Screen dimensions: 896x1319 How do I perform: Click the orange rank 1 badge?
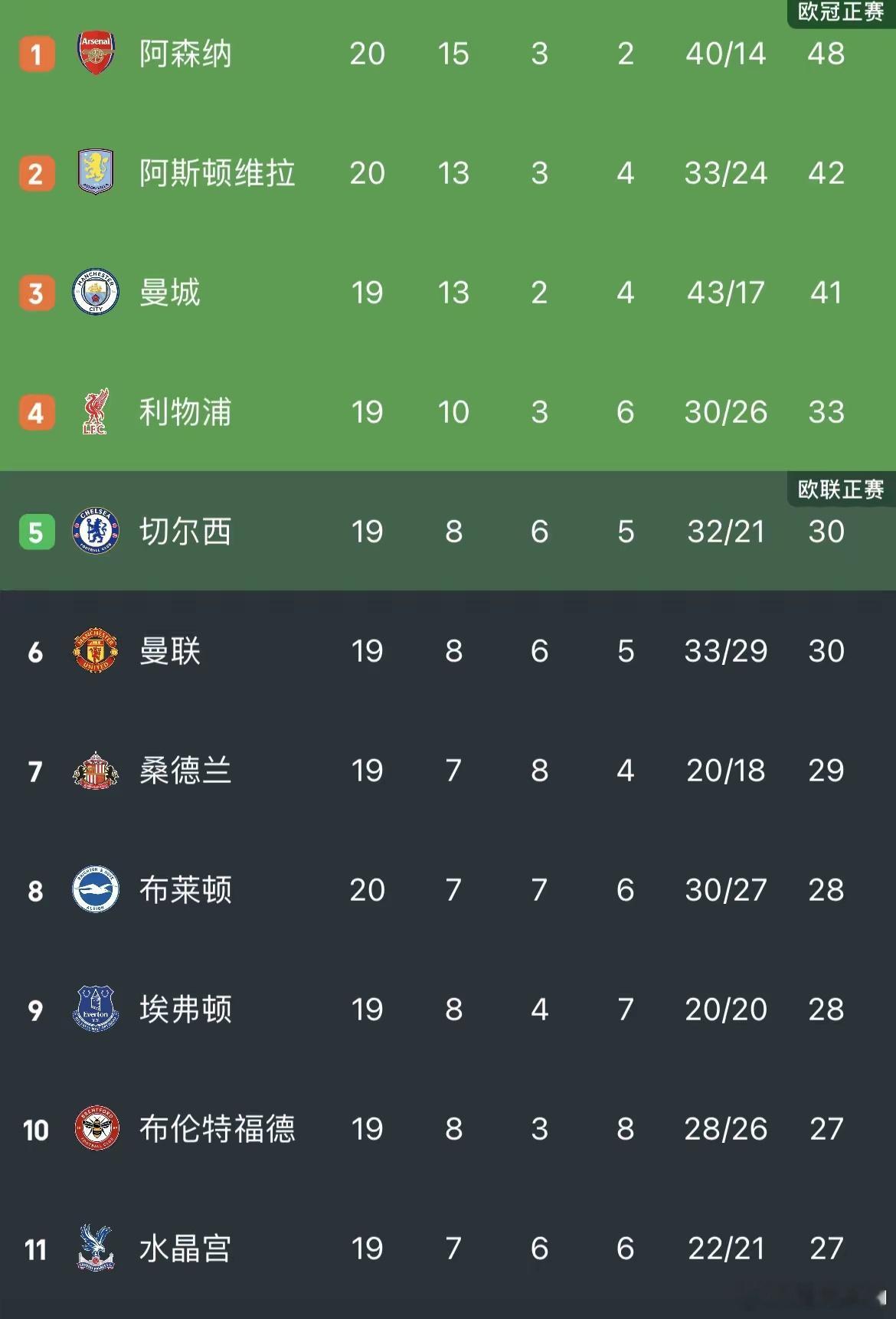pos(36,54)
